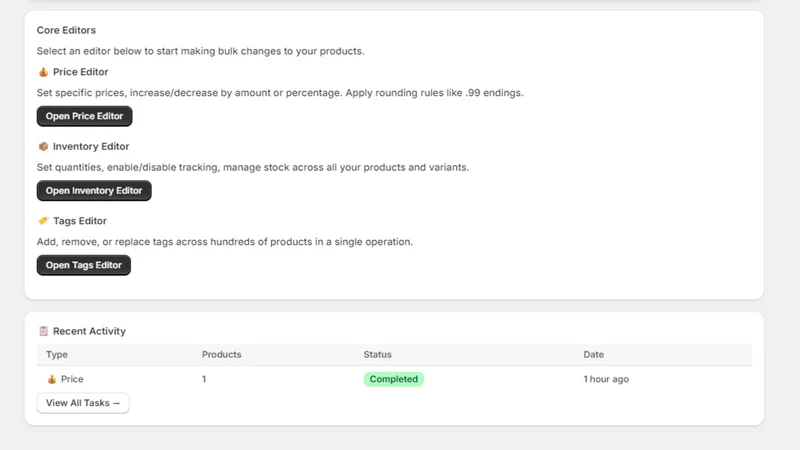Click the Status column header
Viewport: 800px width, 450px height.
(378, 355)
